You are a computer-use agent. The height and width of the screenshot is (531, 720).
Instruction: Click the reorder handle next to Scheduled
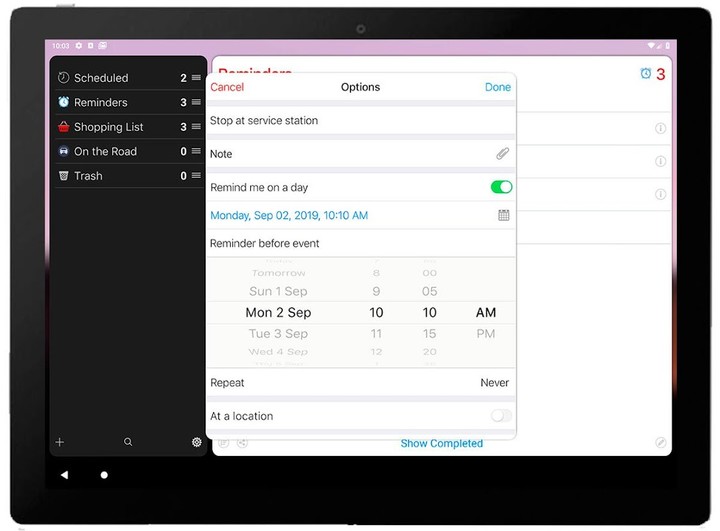(x=196, y=78)
